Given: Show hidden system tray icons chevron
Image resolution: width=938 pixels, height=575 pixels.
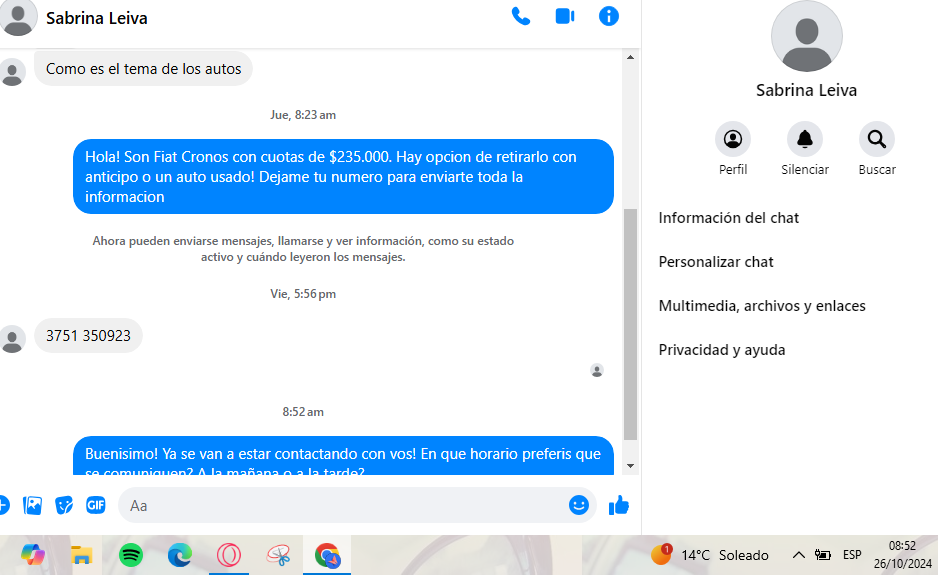Looking at the screenshot, I should (x=798, y=555).
